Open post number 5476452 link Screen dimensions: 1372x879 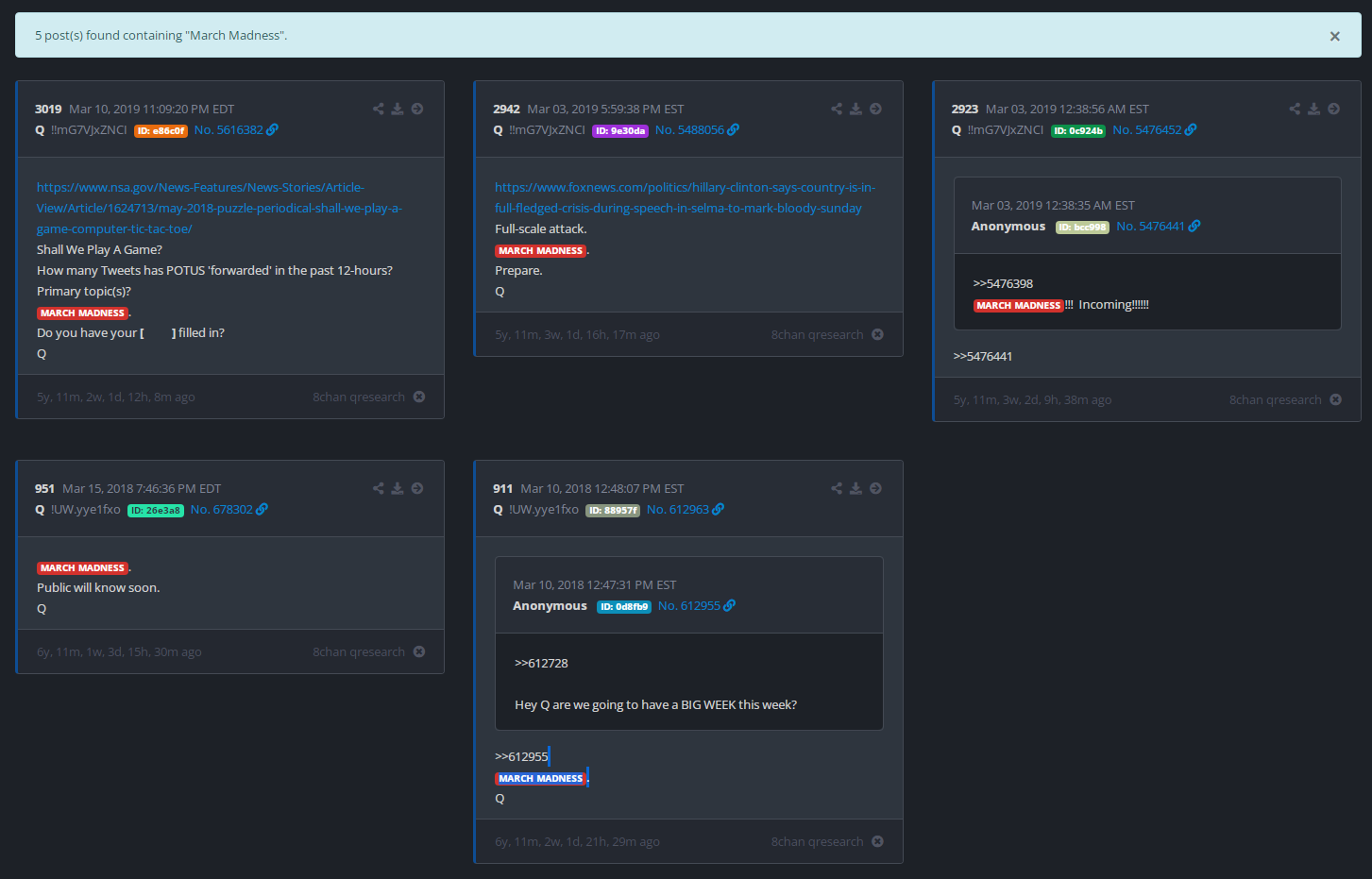(x=1147, y=130)
